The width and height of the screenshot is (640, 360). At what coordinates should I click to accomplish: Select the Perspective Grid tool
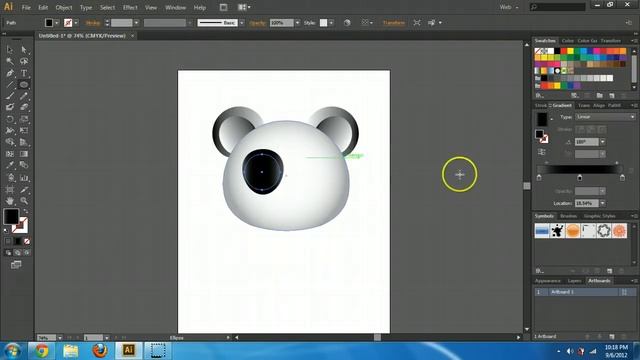24,142
